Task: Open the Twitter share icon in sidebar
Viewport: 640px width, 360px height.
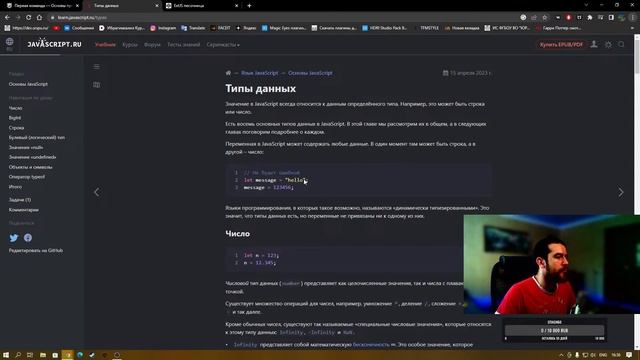Action: coord(14,238)
